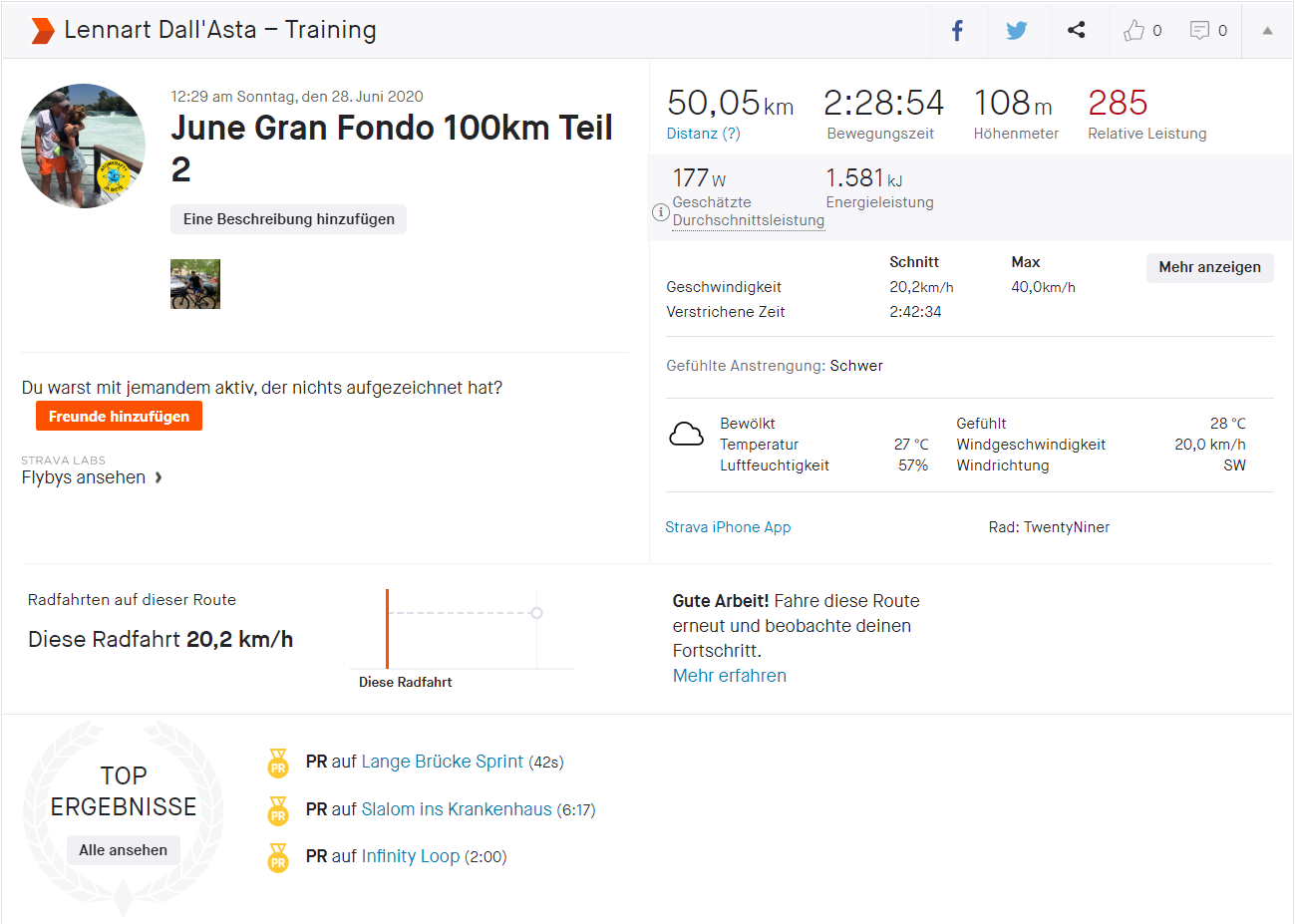Click the Freunde hinzufügen button
This screenshot has width=1296, height=924.
(119, 416)
